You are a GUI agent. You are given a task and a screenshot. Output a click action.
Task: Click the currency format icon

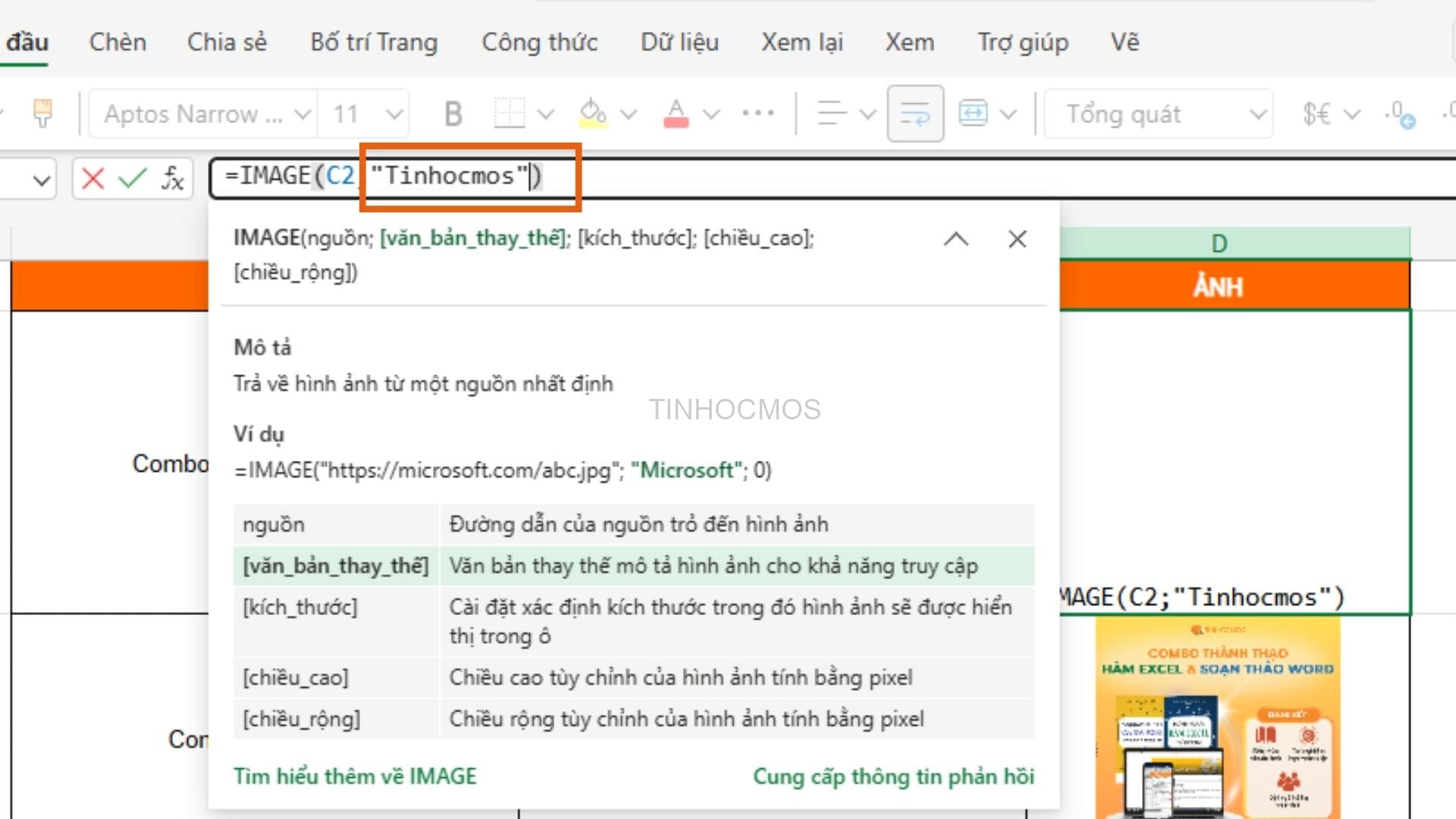coord(1316,114)
